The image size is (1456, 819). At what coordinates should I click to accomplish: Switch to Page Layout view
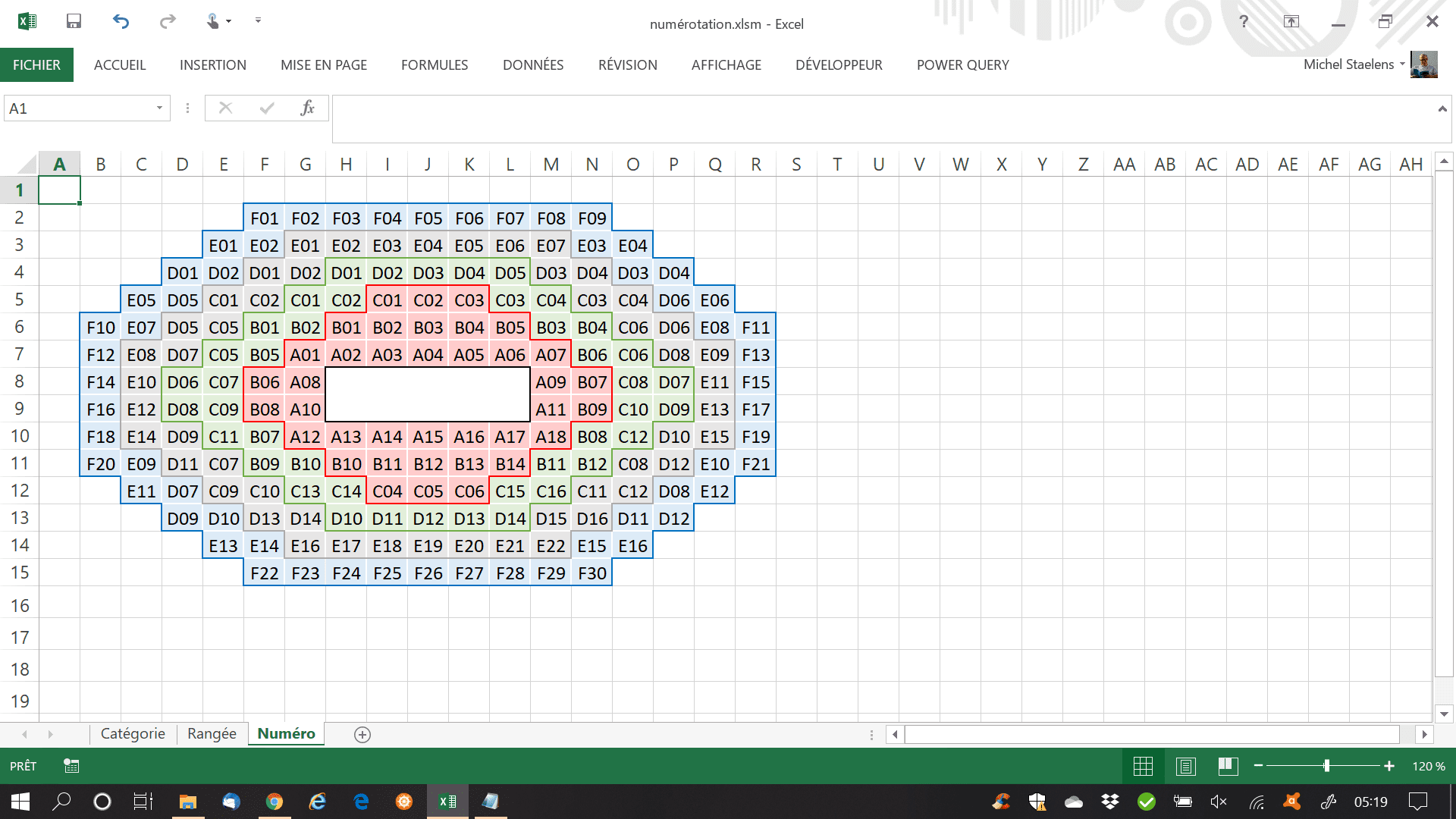[x=1185, y=766]
